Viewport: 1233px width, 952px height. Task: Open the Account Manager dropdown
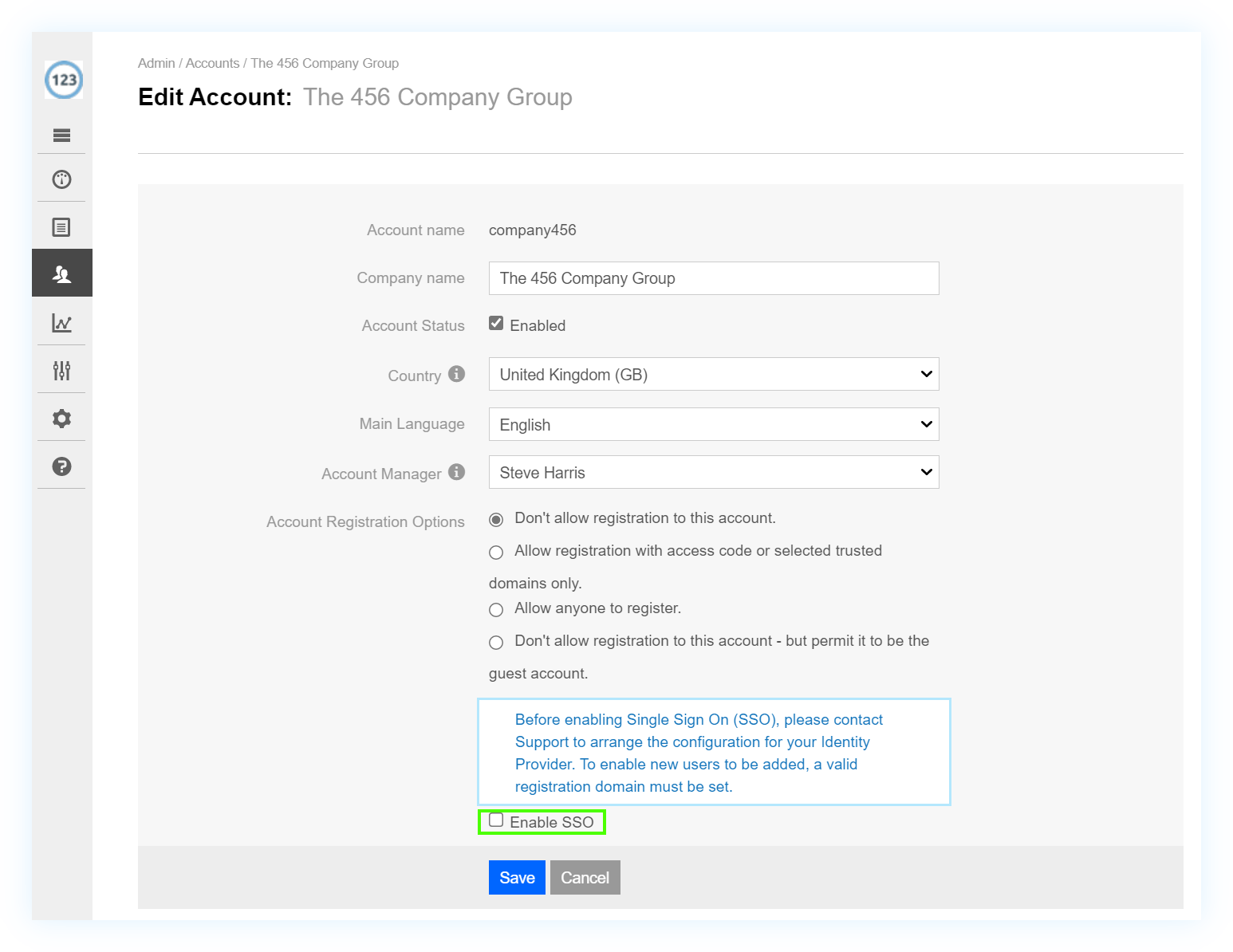click(714, 472)
